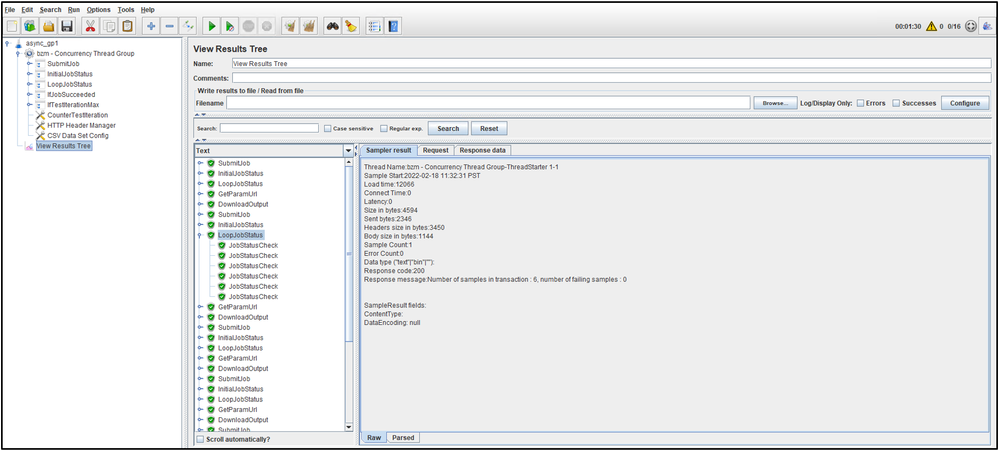Click the grey Stop toolbar icon
999x451 pixels.
[x=248, y=26]
